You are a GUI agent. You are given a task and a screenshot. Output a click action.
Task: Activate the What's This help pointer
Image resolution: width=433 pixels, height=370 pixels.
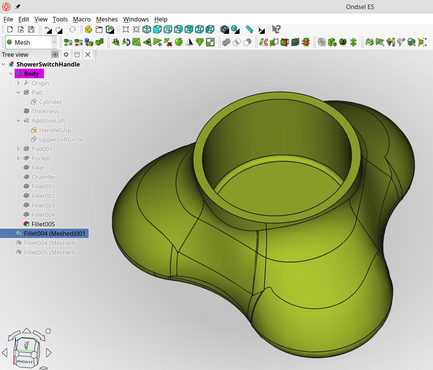[276, 30]
